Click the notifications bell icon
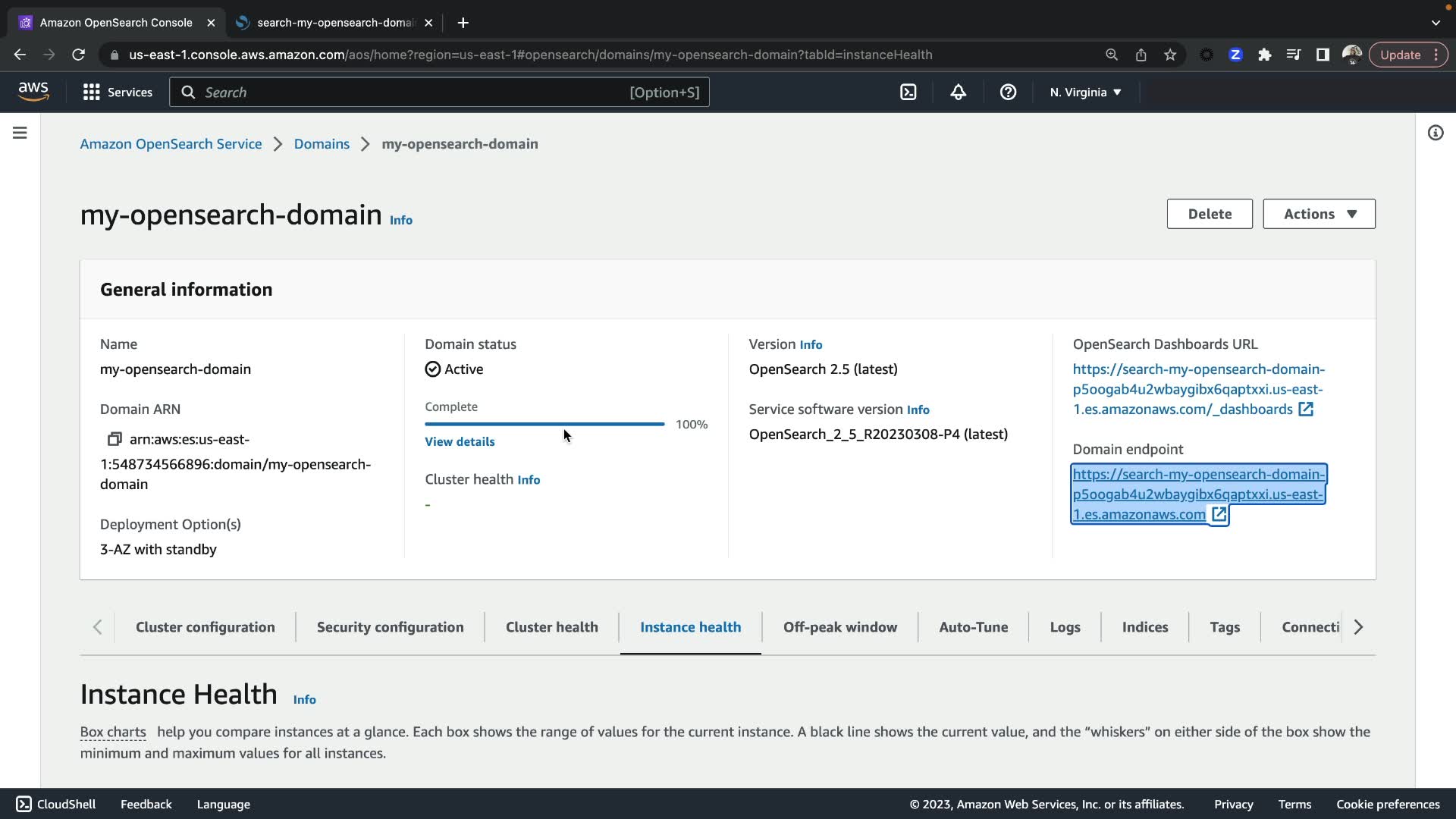This screenshot has height=819, width=1456. click(958, 93)
